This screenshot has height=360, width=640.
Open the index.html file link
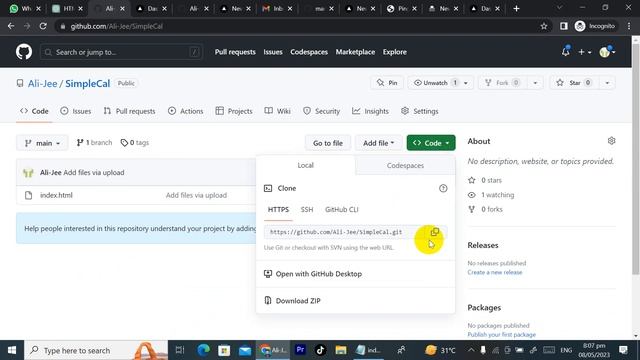[x=56, y=195]
